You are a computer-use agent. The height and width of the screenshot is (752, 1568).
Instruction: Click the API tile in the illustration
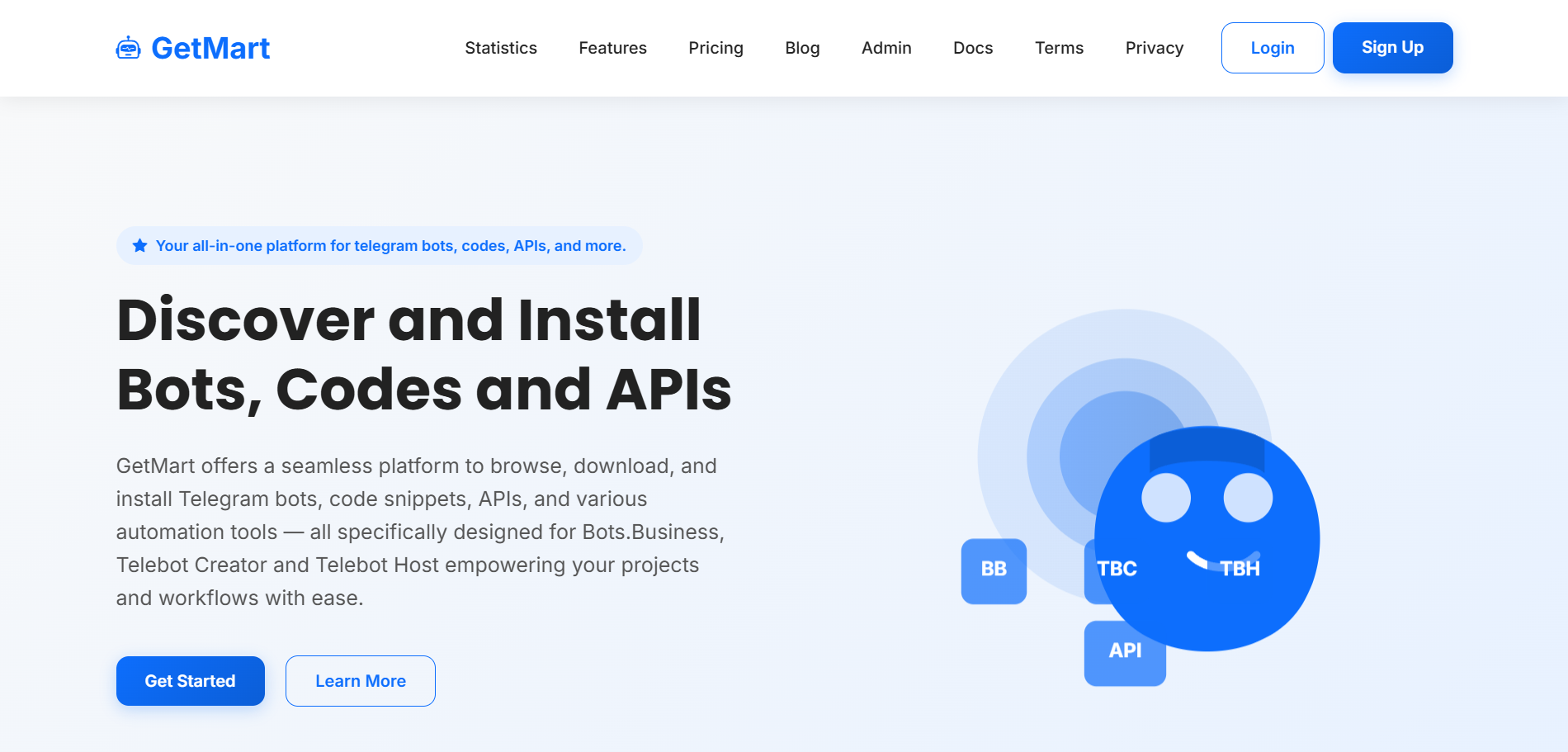(1125, 653)
